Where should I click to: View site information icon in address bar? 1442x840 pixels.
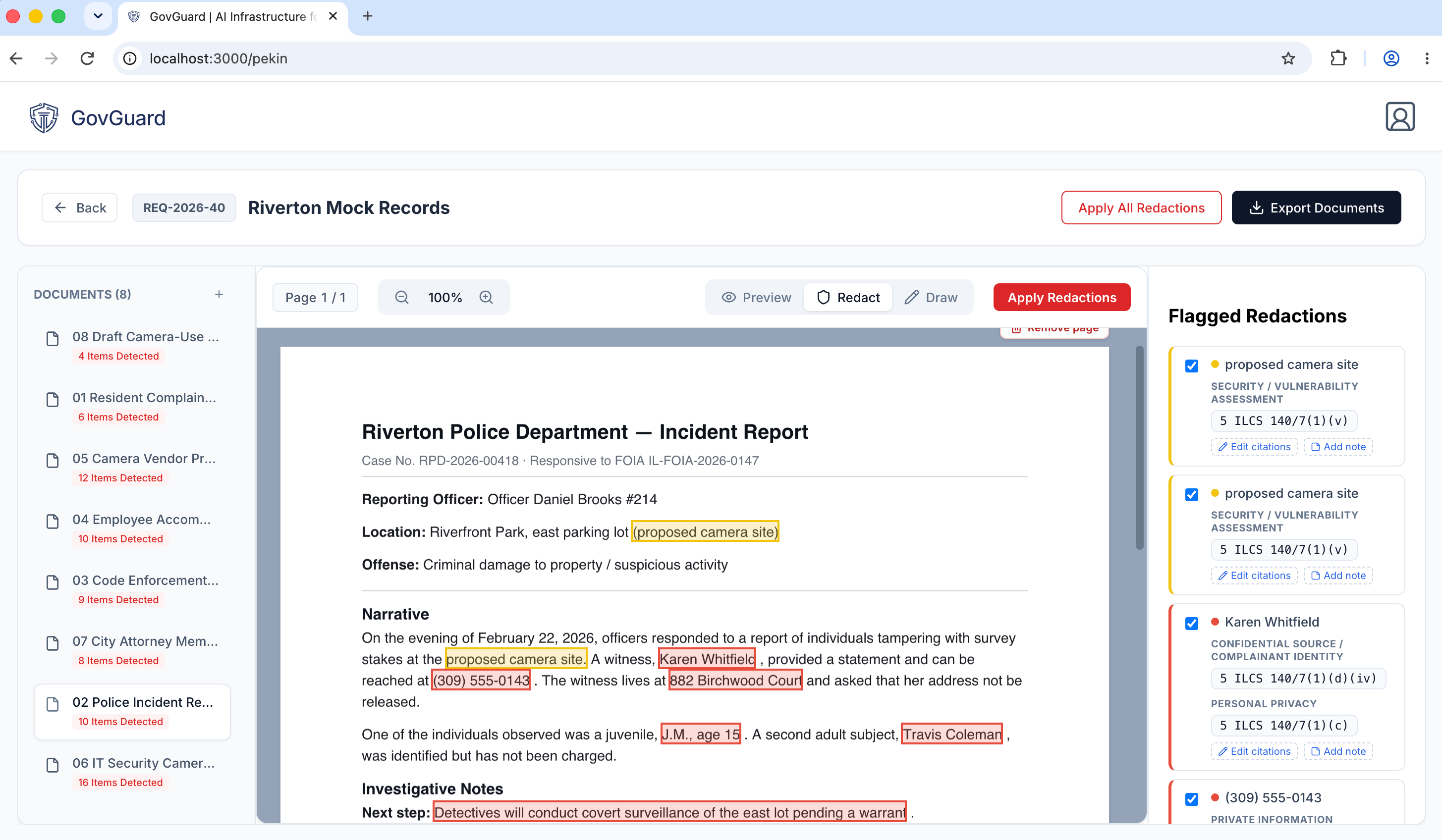coord(130,58)
